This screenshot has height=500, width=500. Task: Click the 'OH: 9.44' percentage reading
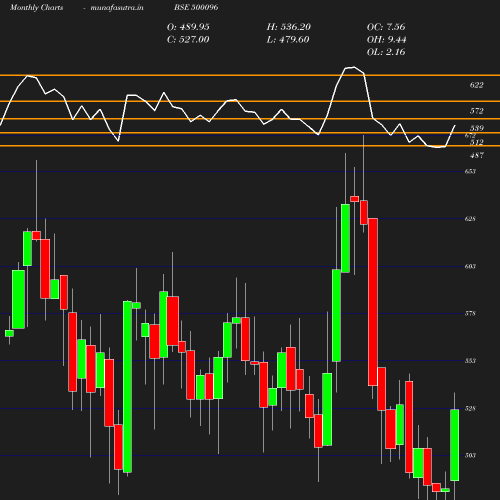pyautogui.click(x=386, y=40)
